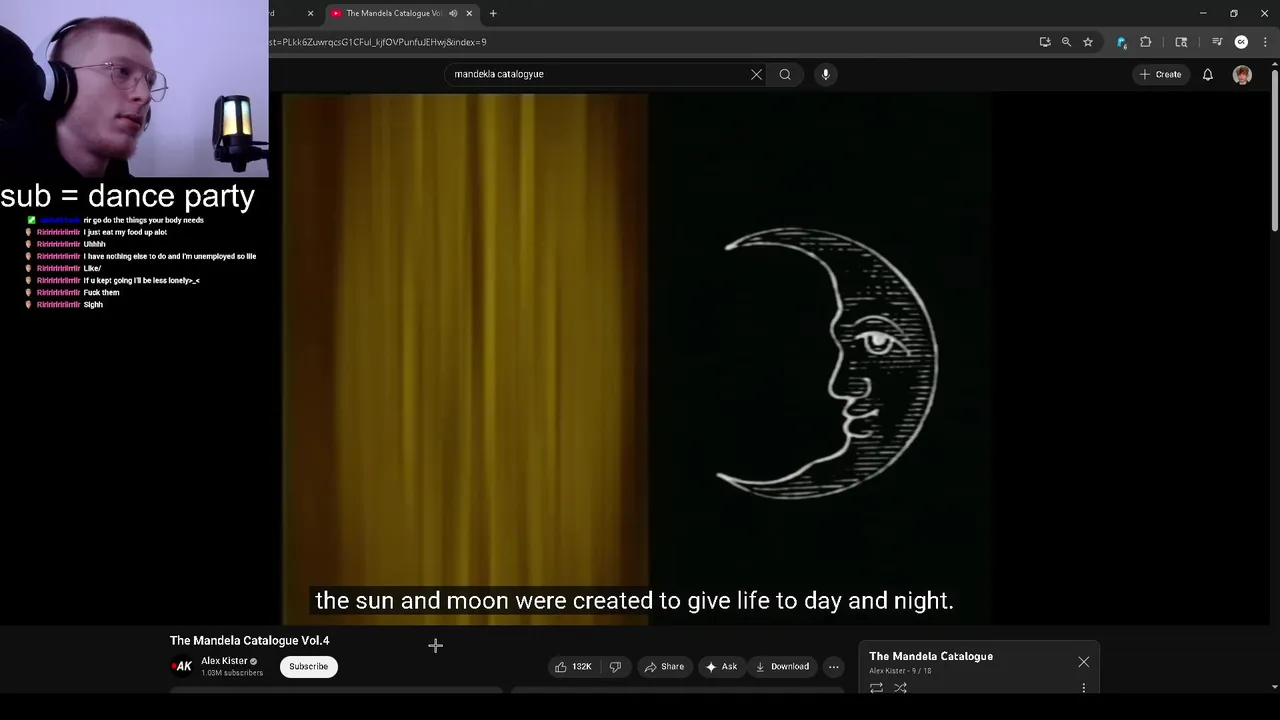This screenshot has width=1280, height=720.
Task: Clear the YouTube search box text
Action: (756, 74)
